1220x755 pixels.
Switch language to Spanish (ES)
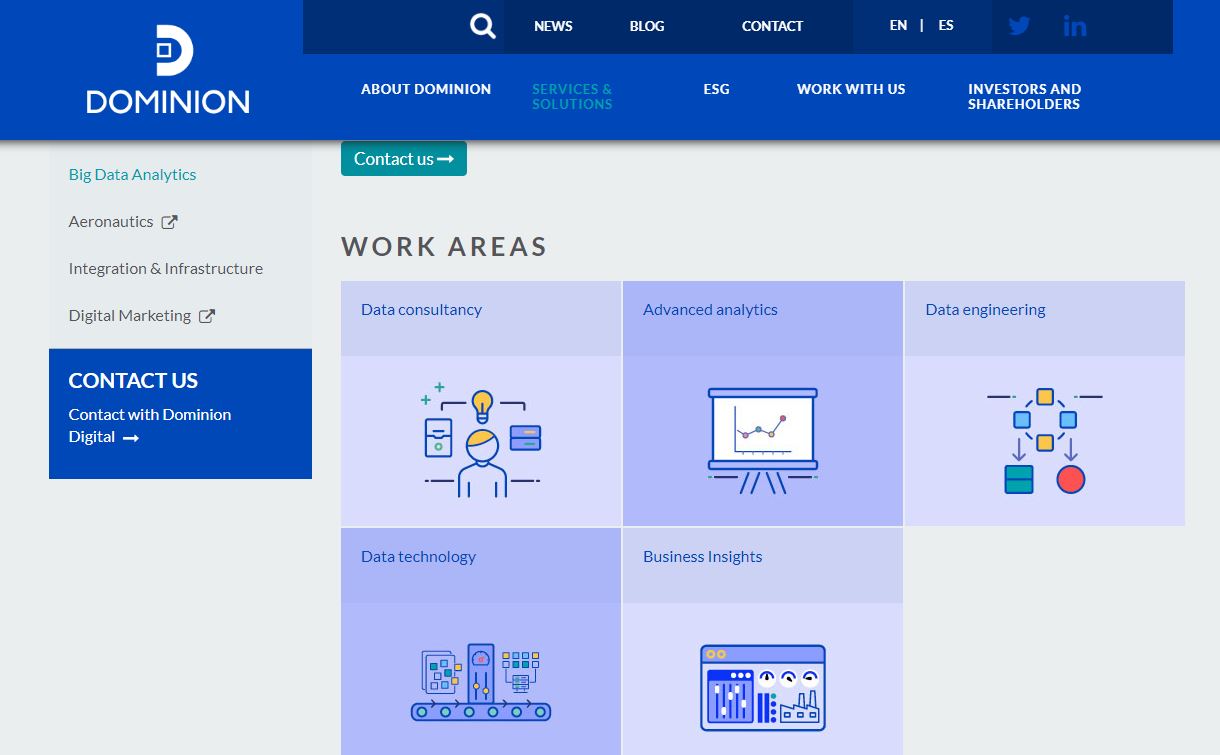tap(946, 25)
